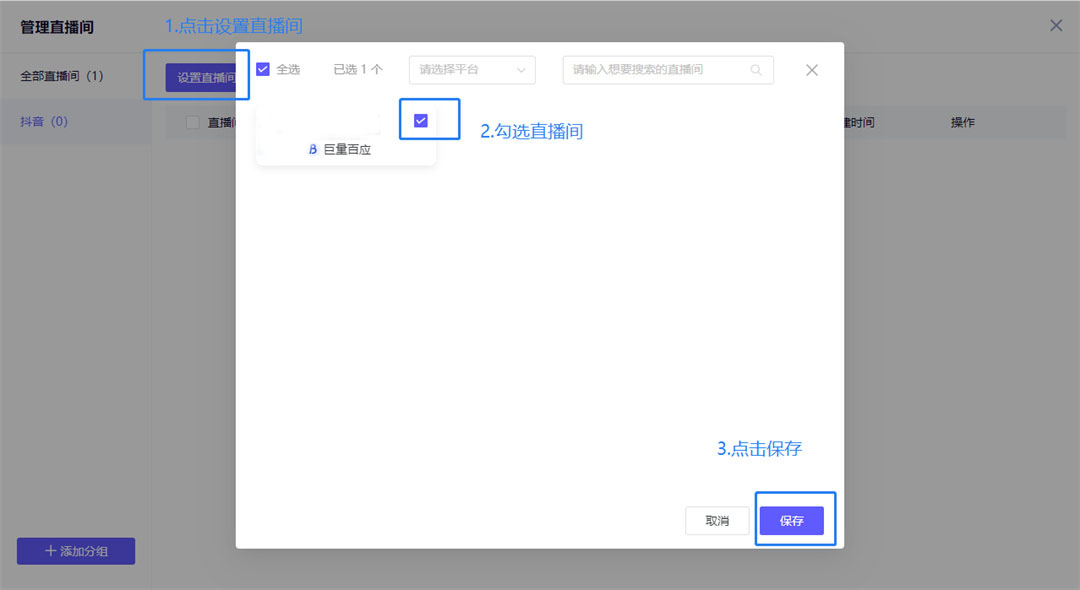The height and width of the screenshot is (590, 1080).
Task: Select the 巨量百应 live room thumbnail
Action: 320,120
